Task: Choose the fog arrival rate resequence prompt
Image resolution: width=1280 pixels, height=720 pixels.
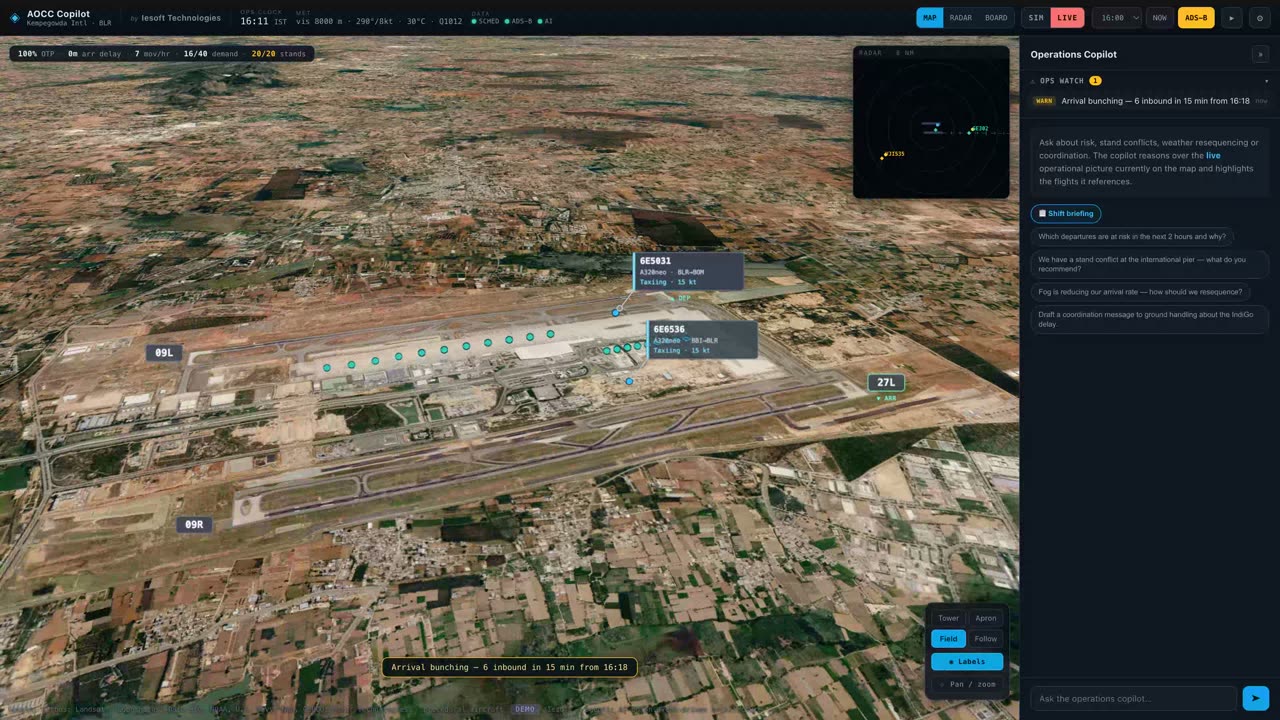Action: click(1140, 292)
